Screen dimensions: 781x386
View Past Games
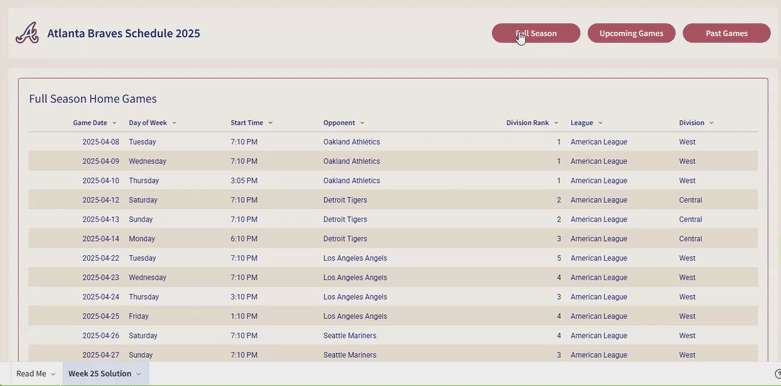click(726, 33)
